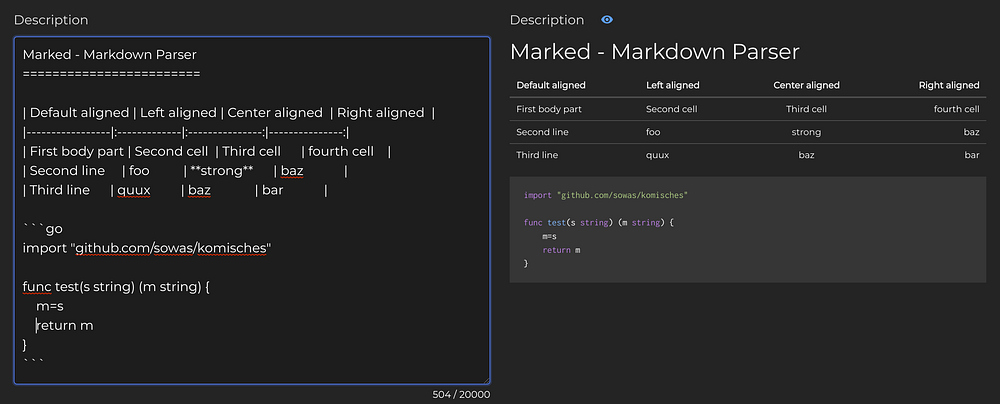Click the 'quux' table cell in preview
This screenshot has width=1000, height=404.
coord(658,155)
